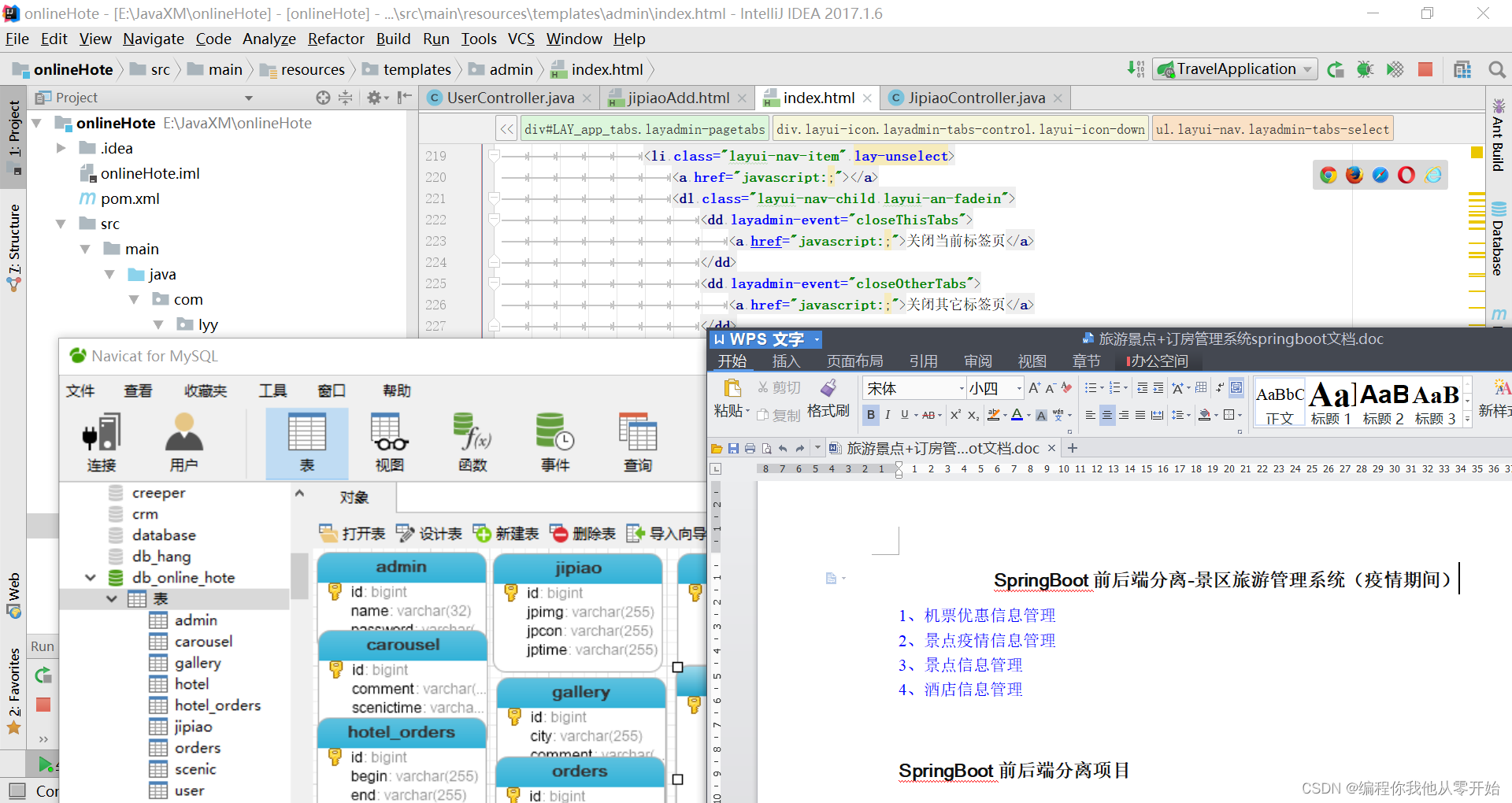This screenshot has height=803, width=1512.
Task: Open the Refactor menu in IntelliJ
Action: (335, 39)
